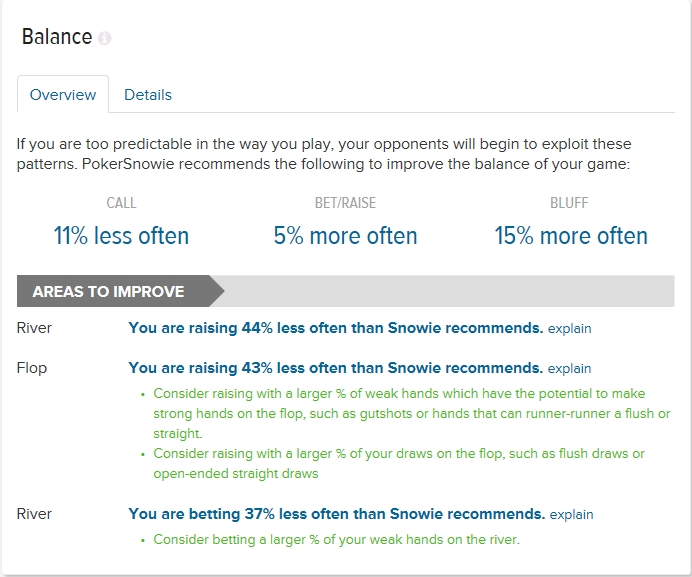Select the Overview tab
Screen dimensions: 692x577
[63, 94]
